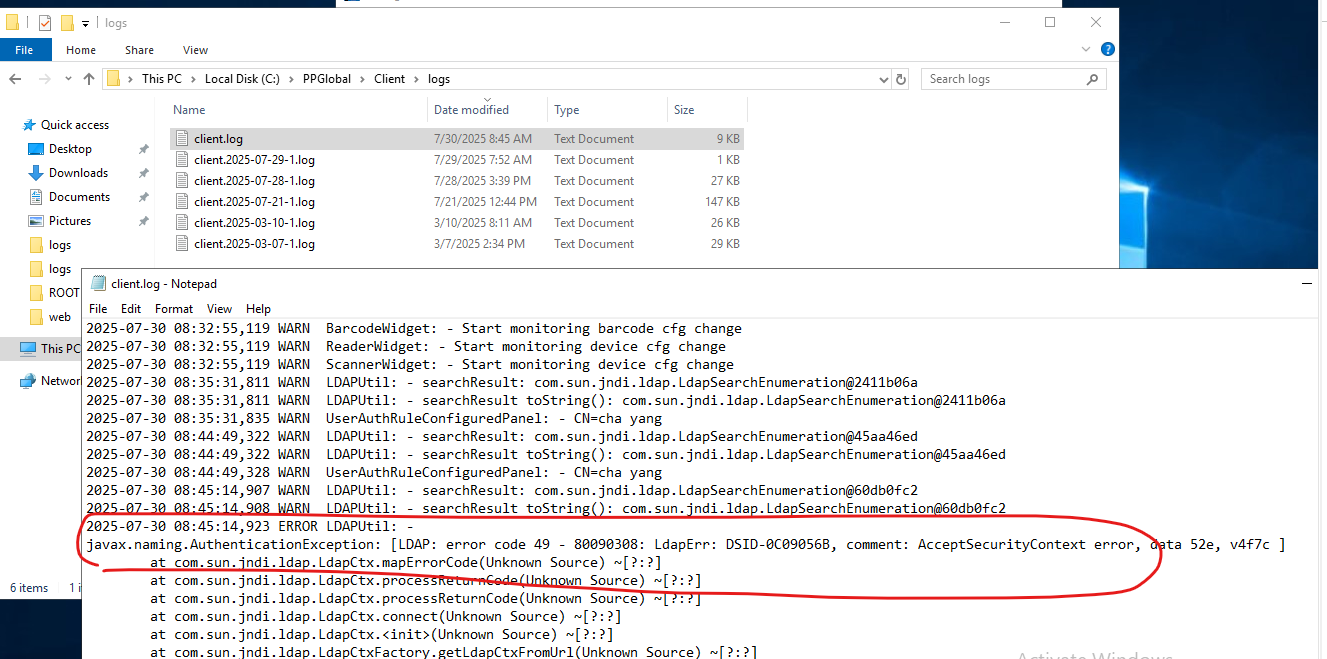This screenshot has height=659, width=1327.
Task: Select Documents in the navigation pane
Action: click(79, 197)
